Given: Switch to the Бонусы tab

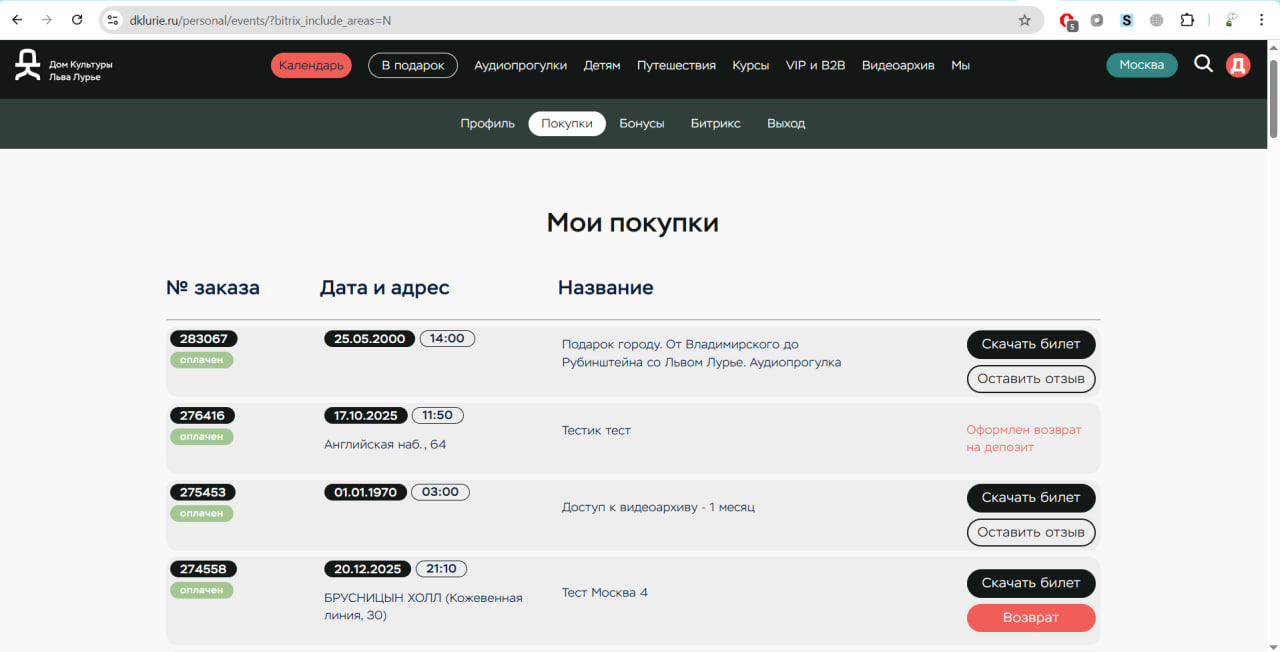Looking at the screenshot, I should tap(641, 124).
